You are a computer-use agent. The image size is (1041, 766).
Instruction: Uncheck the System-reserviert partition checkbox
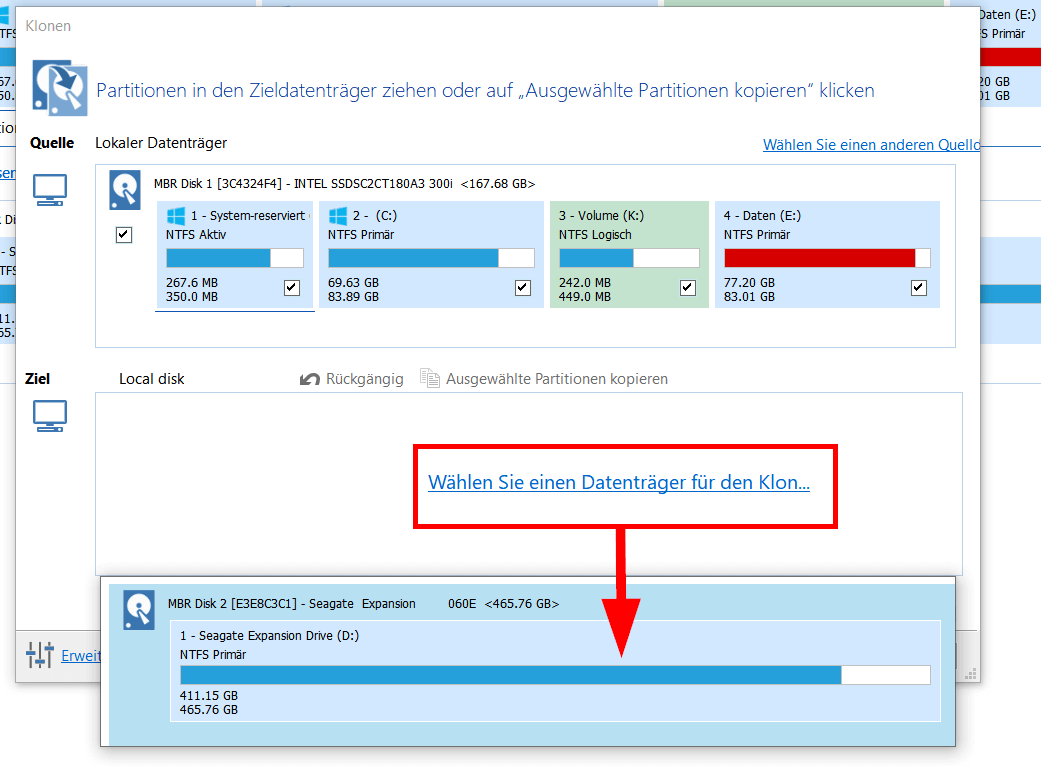point(291,287)
